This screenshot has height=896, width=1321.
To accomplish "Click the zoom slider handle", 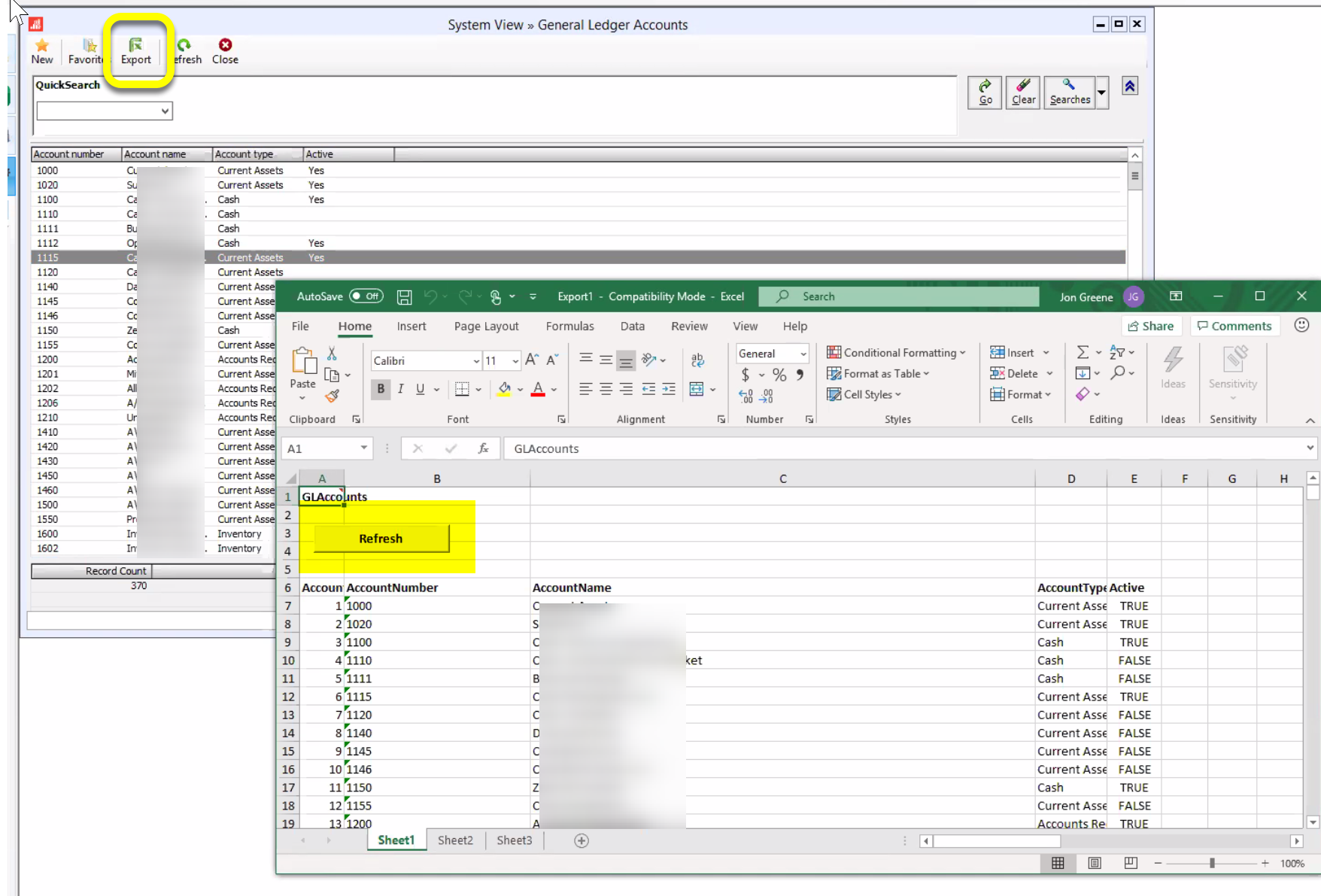I will (1212, 863).
